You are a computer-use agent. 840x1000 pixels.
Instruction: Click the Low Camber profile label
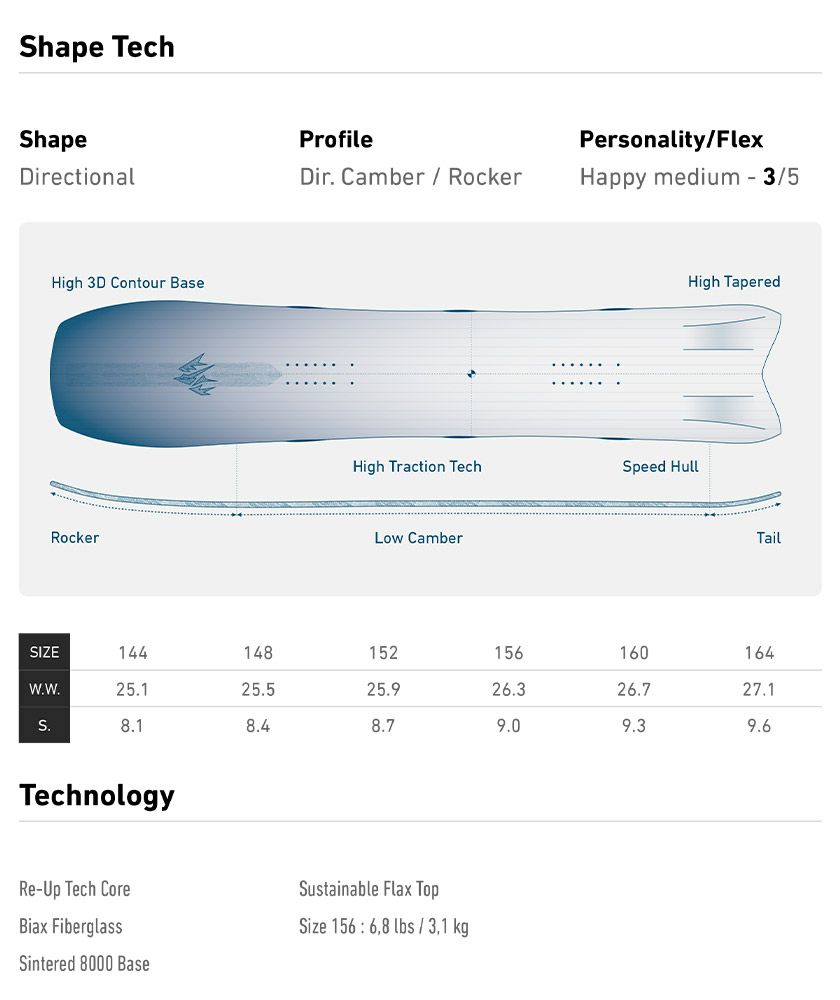pos(418,538)
